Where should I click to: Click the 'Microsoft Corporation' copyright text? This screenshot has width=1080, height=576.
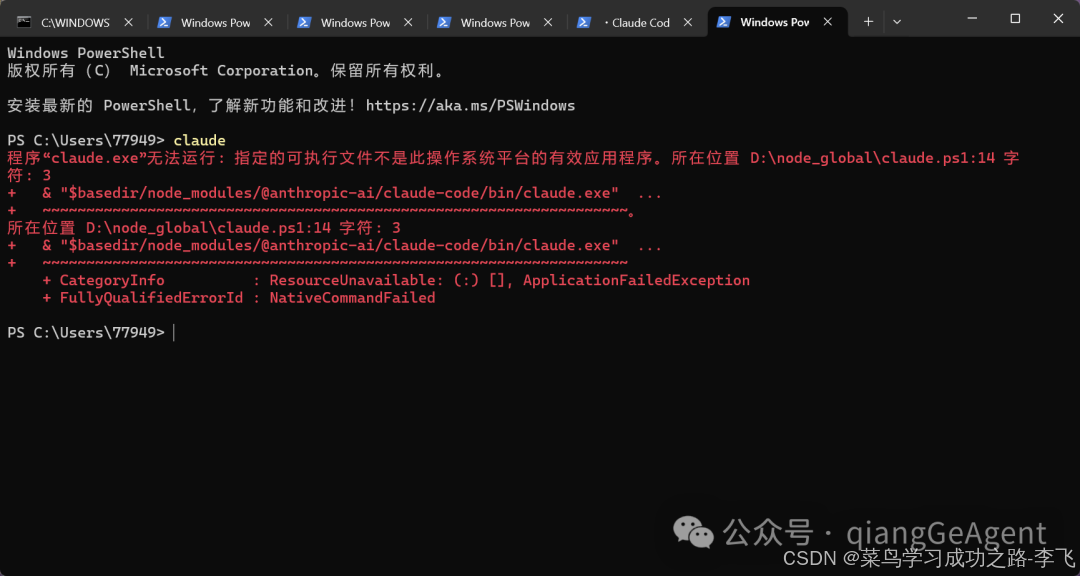click(222, 70)
